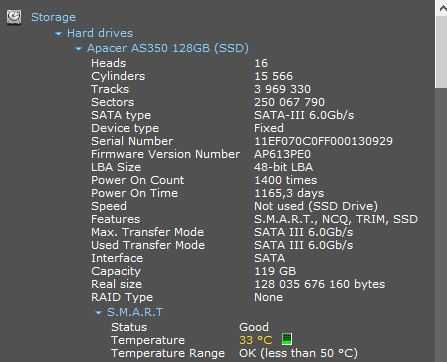This screenshot has height=362, width=447.
Task: Click the vertical scrollbar thumb
Action: (441, 52)
